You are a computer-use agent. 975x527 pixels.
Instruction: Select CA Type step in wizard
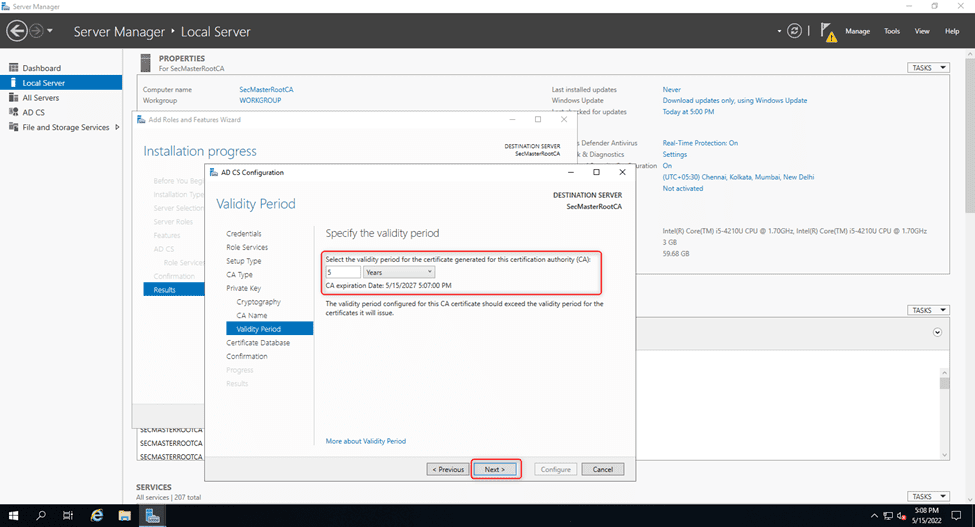239,275
